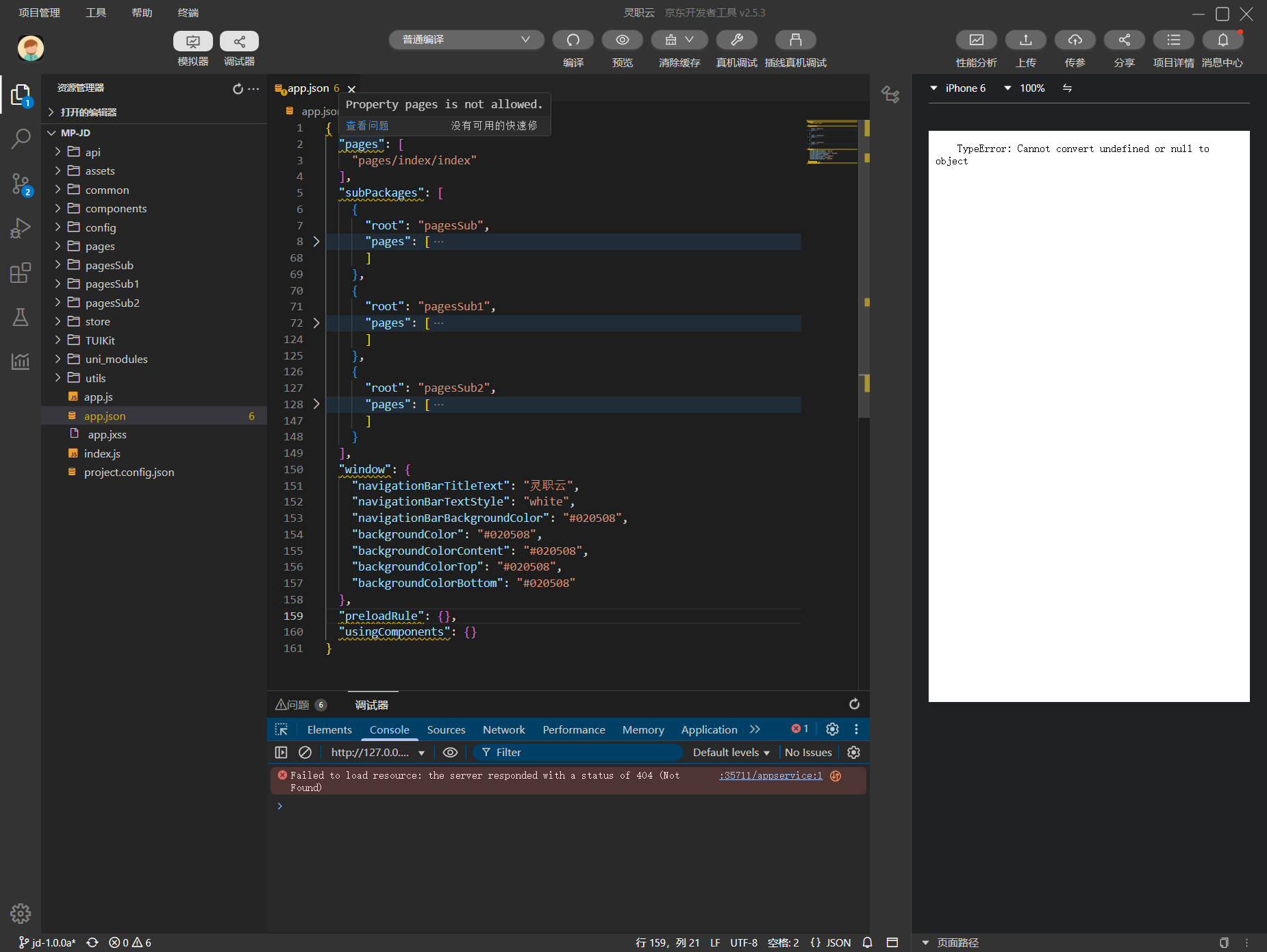The width and height of the screenshot is (1267, 952).
Task: Open the 工具 menu
Action: click(96, 12)
